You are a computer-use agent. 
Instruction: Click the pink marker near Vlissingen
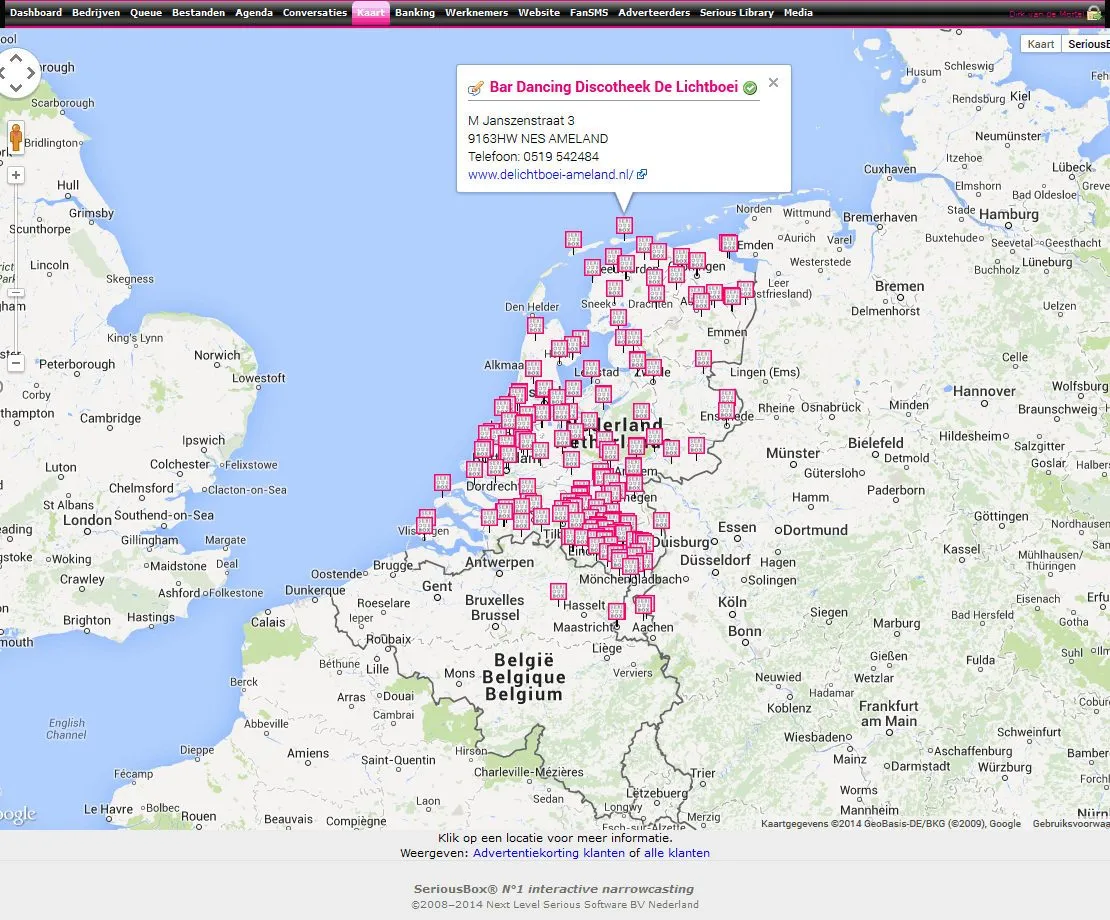pos(425,526)
